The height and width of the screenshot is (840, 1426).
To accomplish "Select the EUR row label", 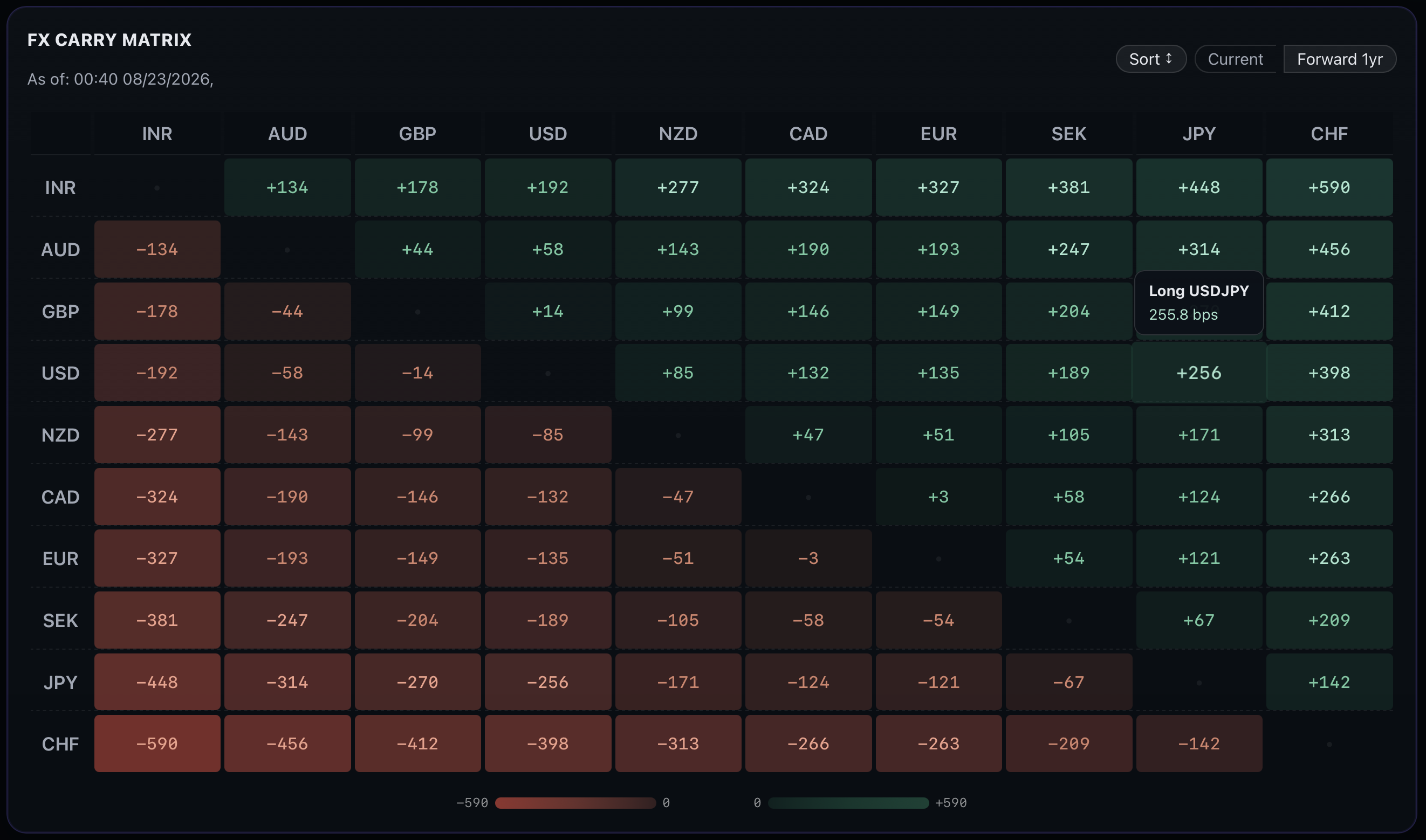I will click(x=60, y=558).
